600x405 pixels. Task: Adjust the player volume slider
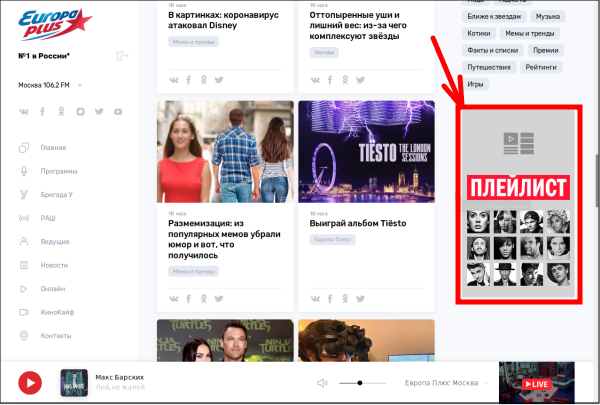[362, 383]
